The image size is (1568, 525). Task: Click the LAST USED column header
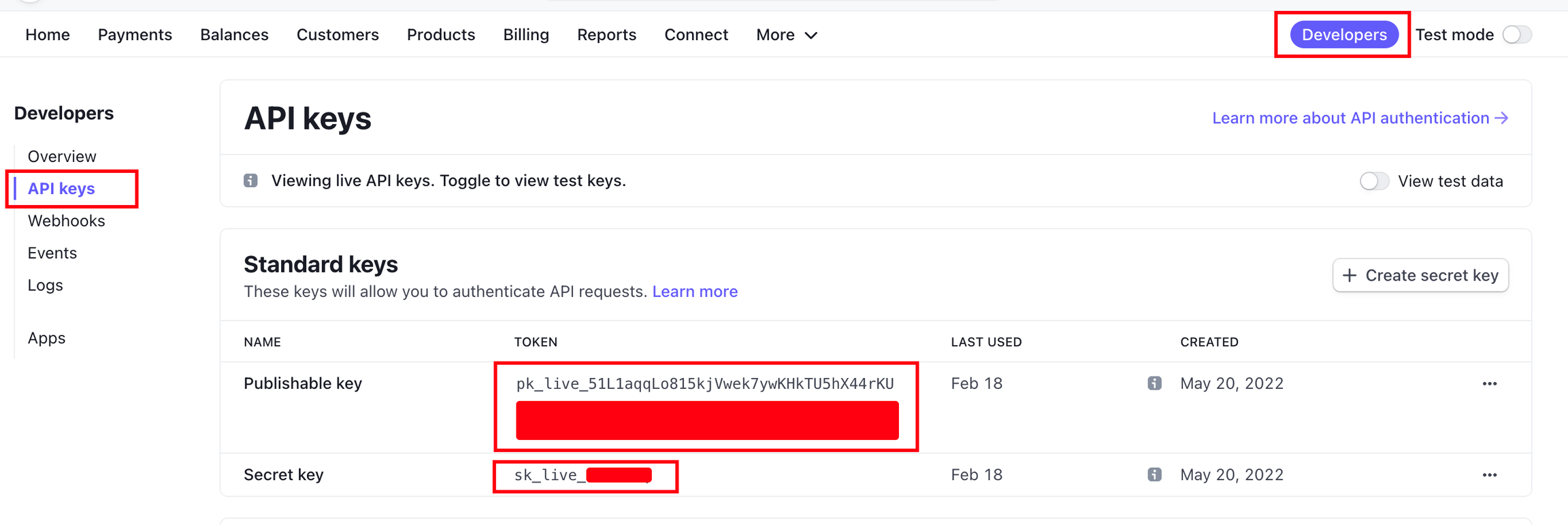point(986,342)
